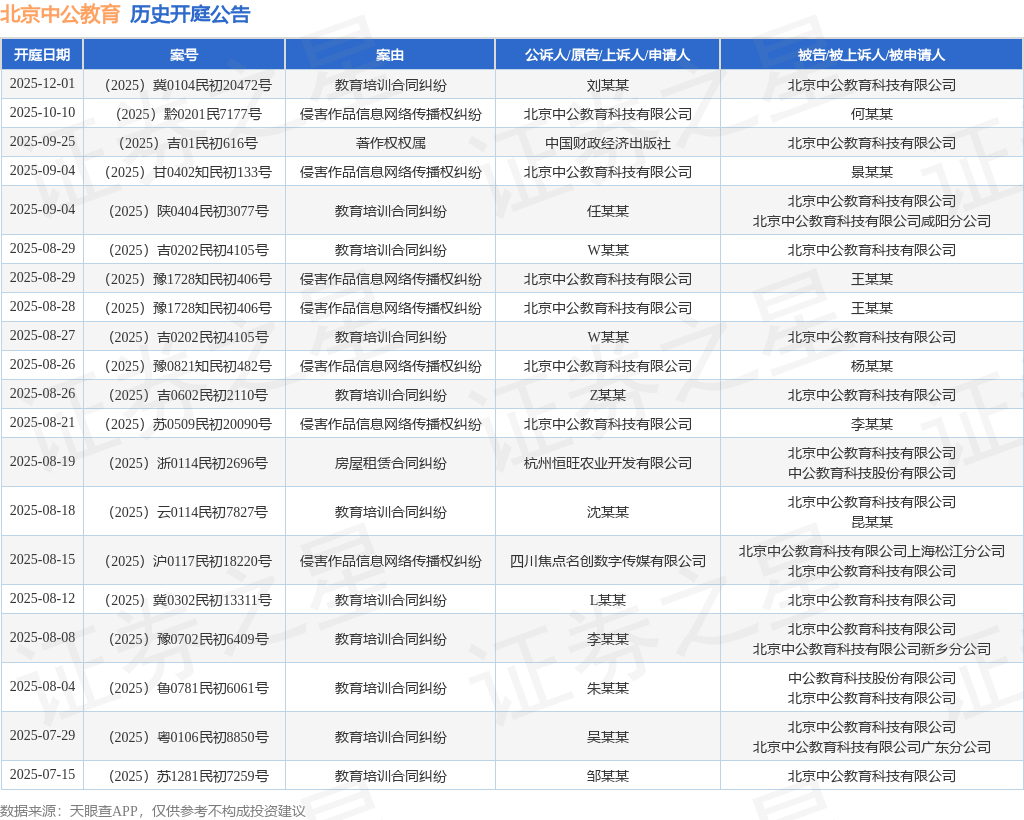The width and height of the screenshot is (1024, 820).
Task: Click case number (2025)苏1281民初7259号
Action: click(x=187, y=776)
